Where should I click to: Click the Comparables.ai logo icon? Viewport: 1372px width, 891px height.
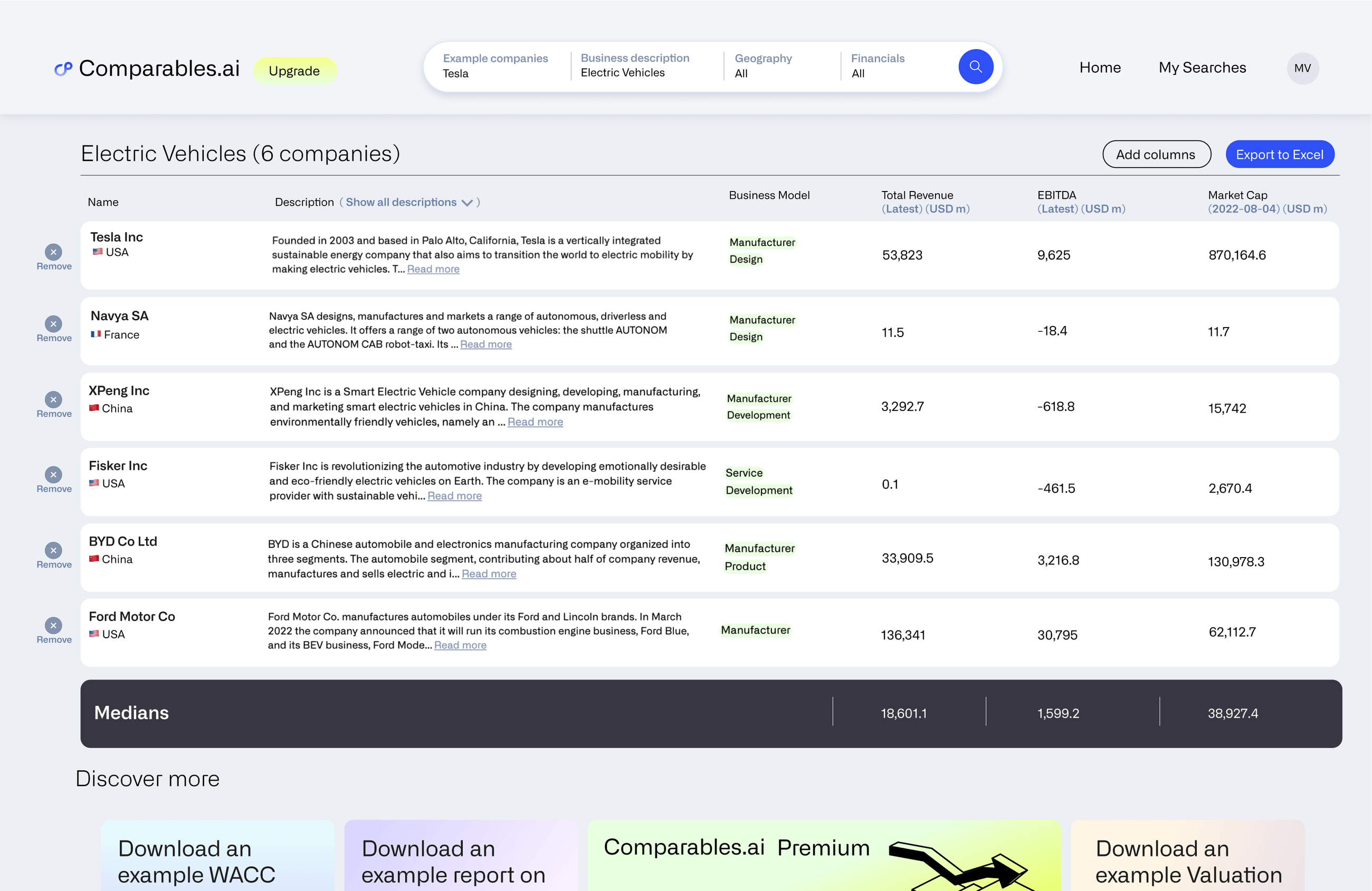pos(63,69)
